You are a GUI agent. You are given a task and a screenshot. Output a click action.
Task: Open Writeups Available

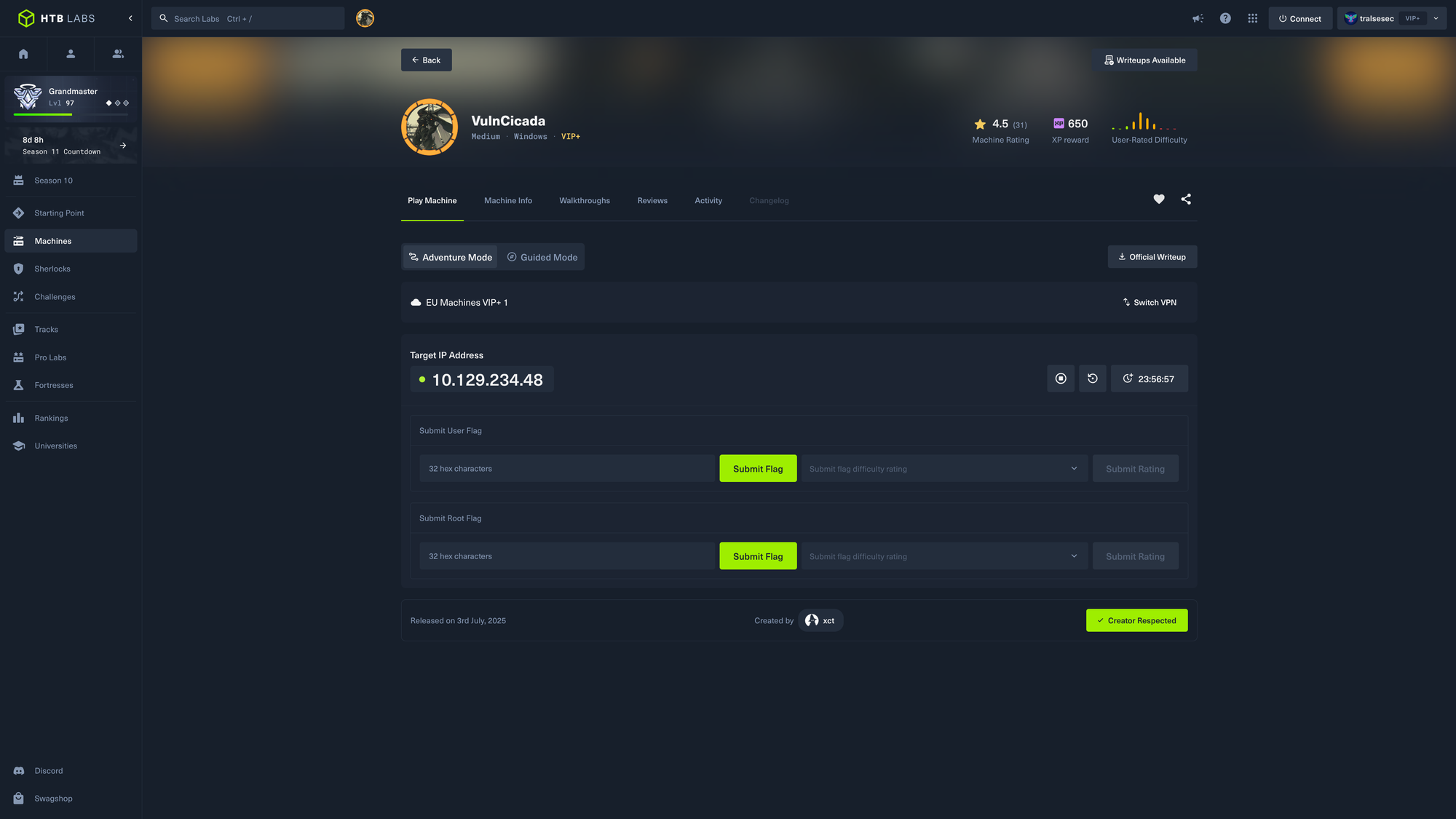1144,60
